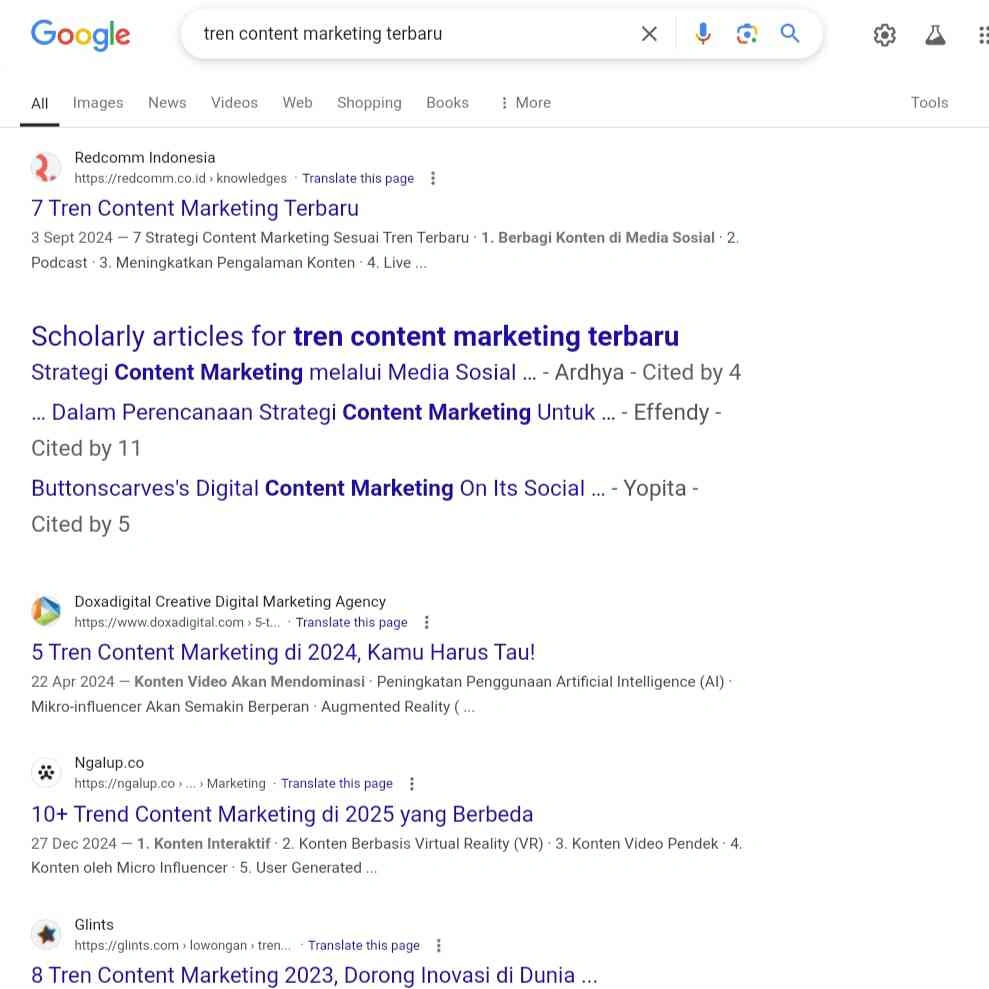Open Scholarly articles for tren content marketing

[x=355, y=336]
